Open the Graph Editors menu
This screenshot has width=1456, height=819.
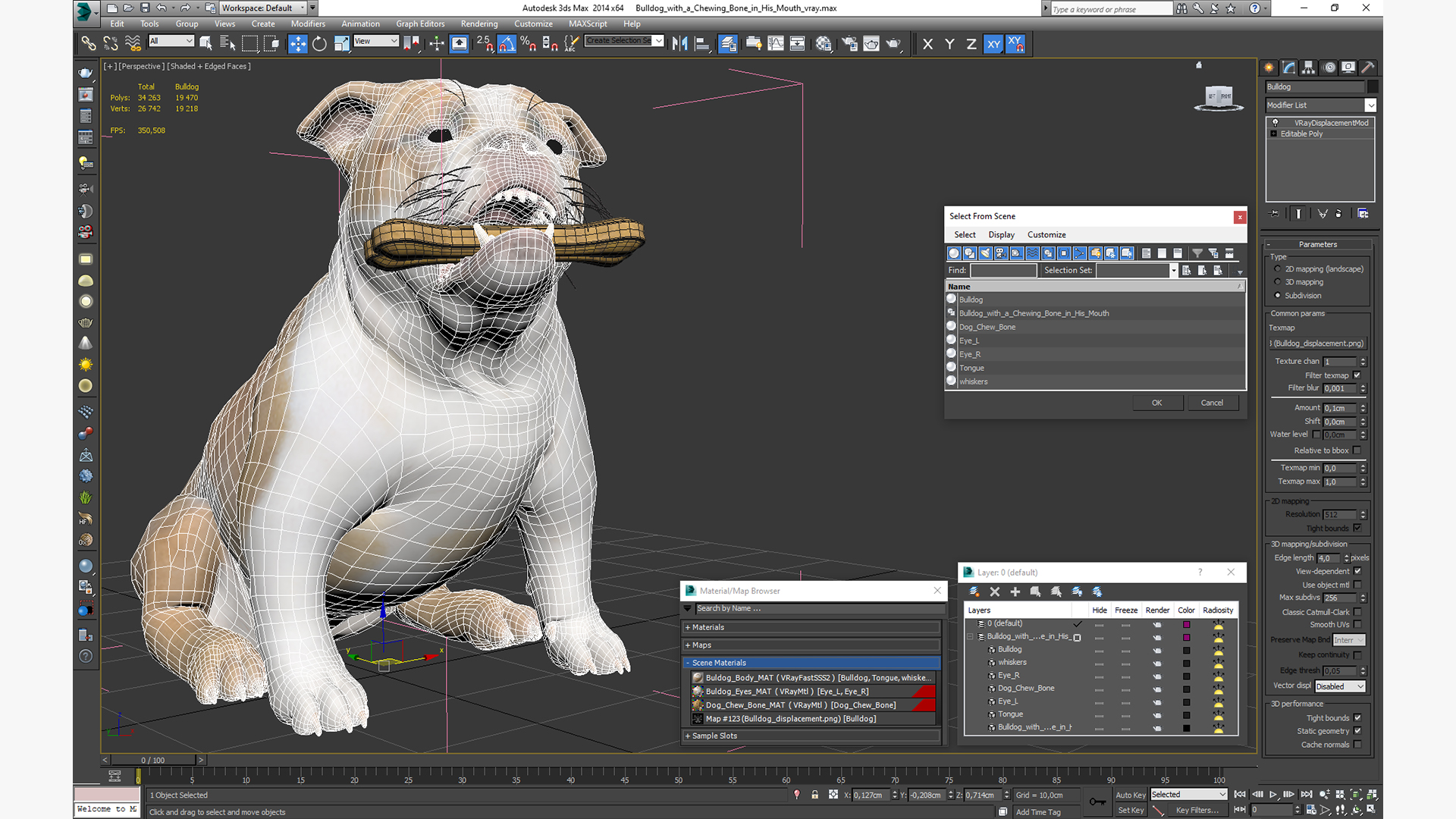coord(420,24)
